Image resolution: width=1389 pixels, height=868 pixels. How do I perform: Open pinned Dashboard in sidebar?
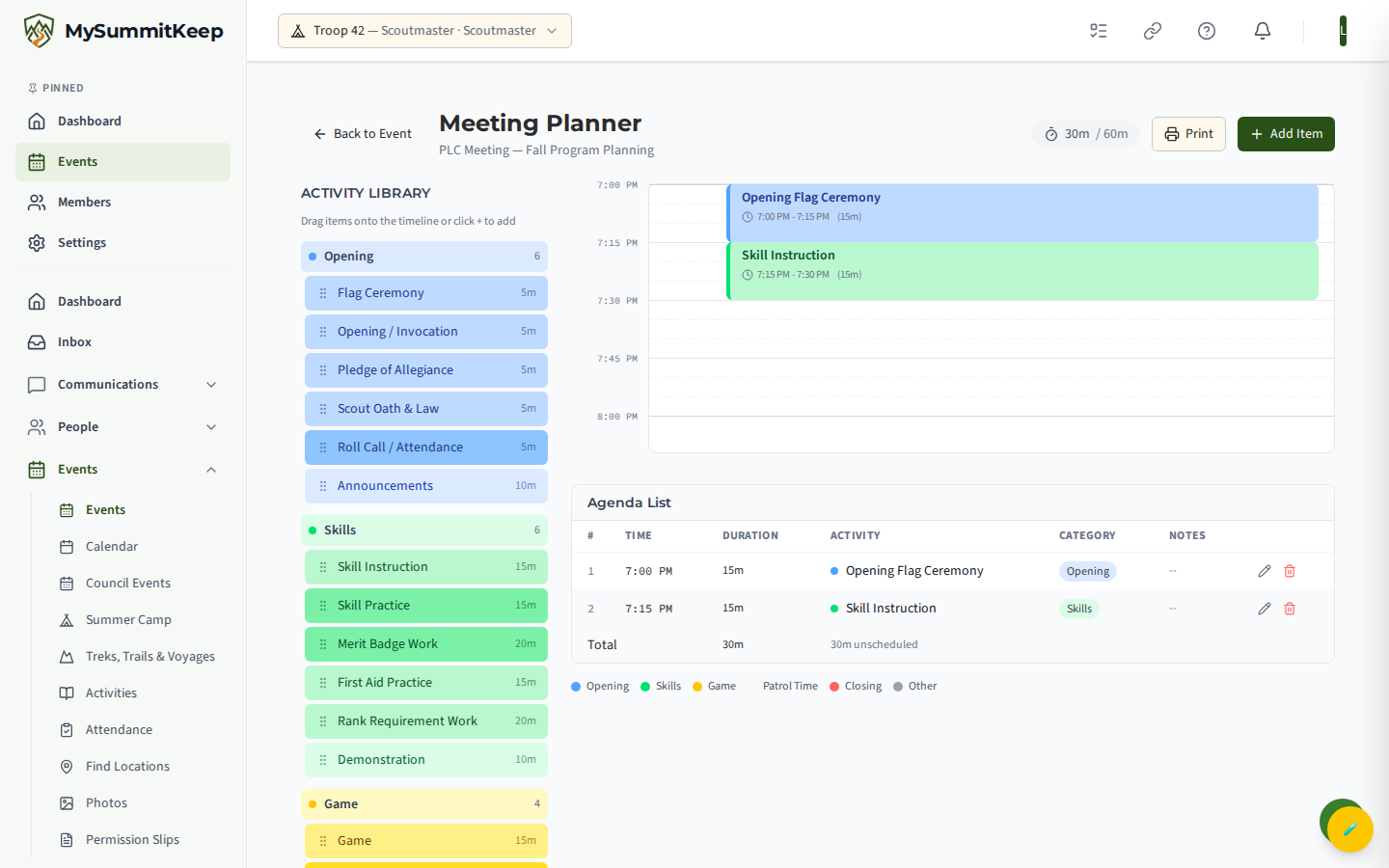coord(123,122)
